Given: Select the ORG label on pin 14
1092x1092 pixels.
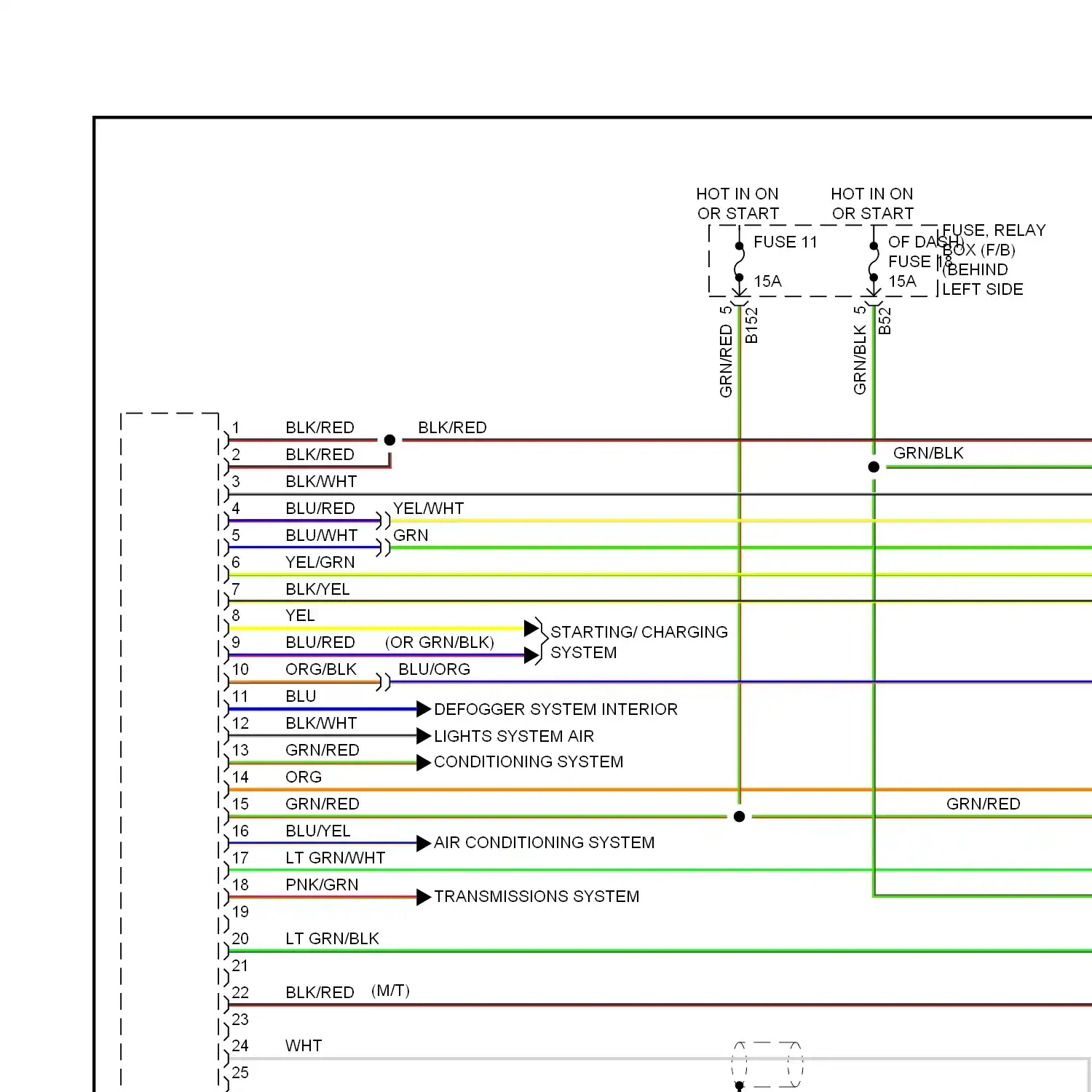Looking at the screenshot, I should pyautogui.click(x=304, y=777).
